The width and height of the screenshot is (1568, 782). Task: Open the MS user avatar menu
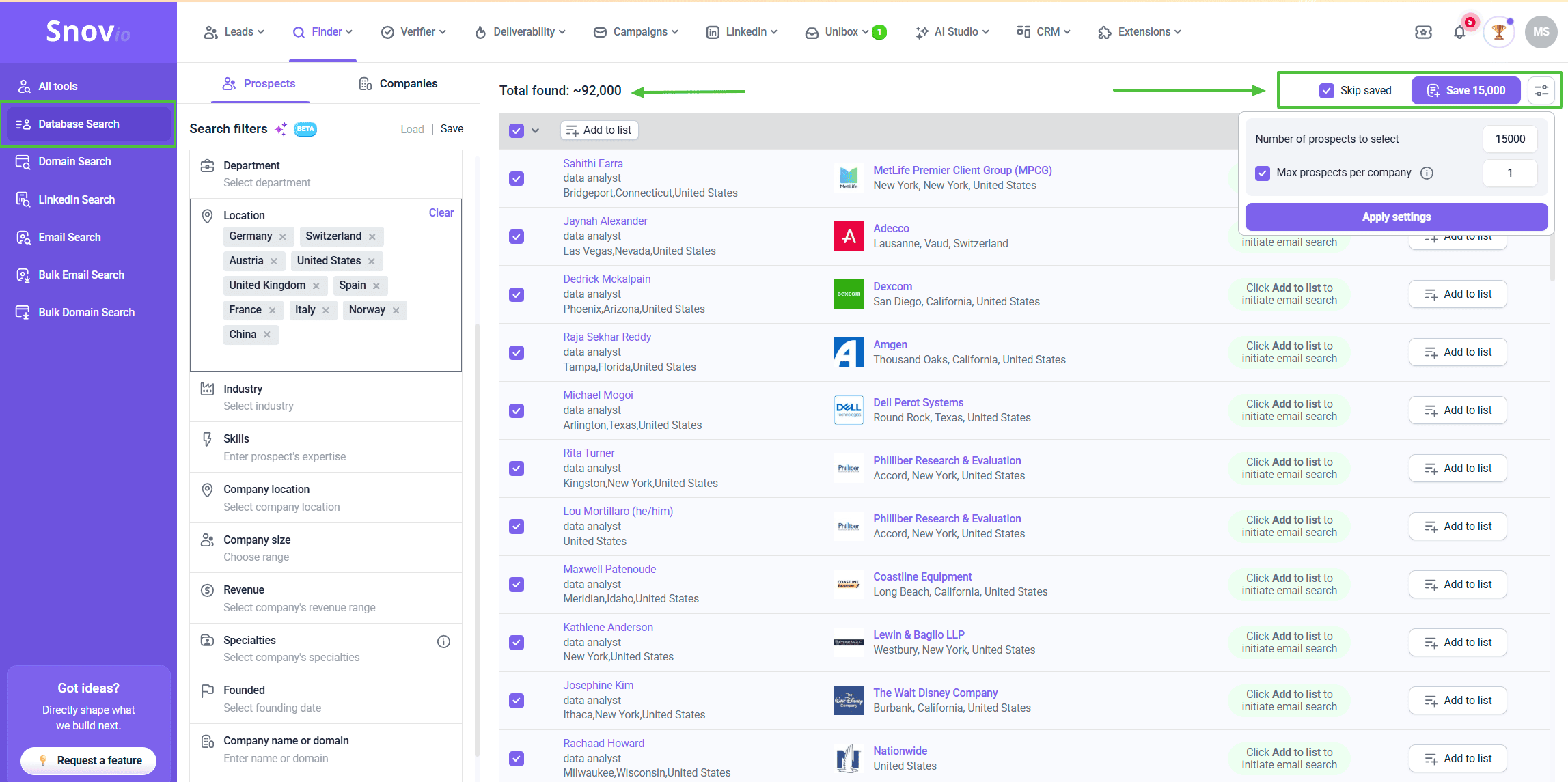[x=1541, y=32]
